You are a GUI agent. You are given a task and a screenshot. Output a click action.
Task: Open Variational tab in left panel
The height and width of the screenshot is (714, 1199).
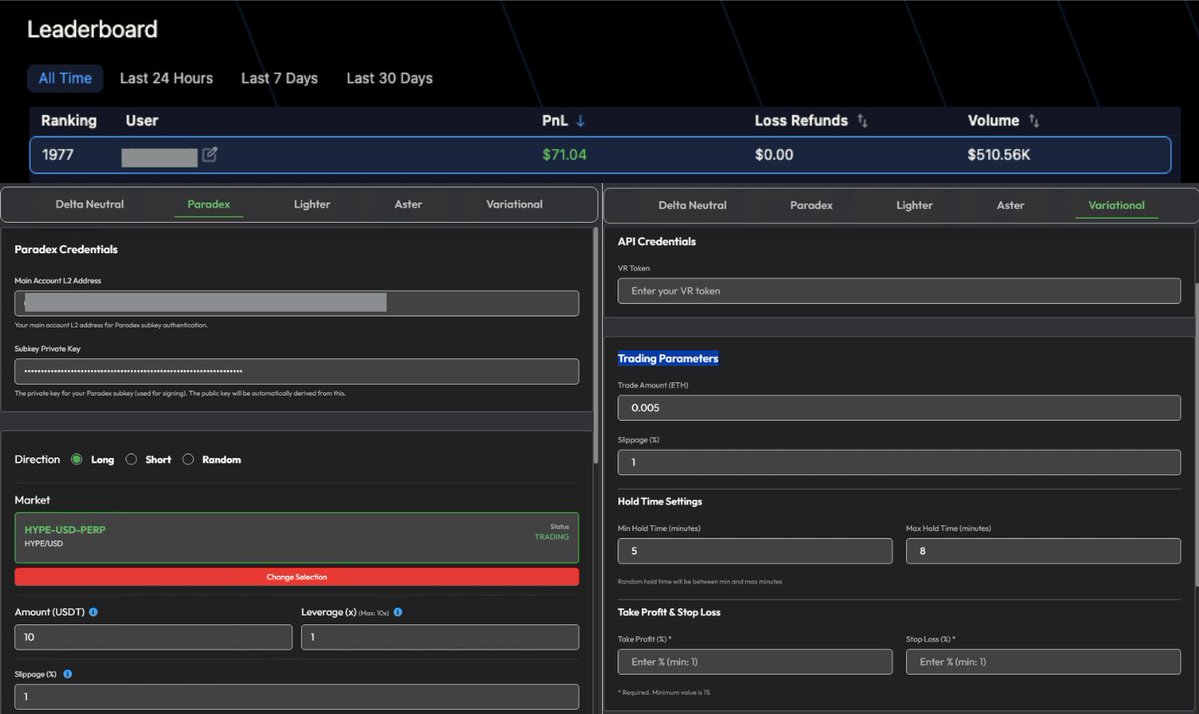[x=515, y=204]
